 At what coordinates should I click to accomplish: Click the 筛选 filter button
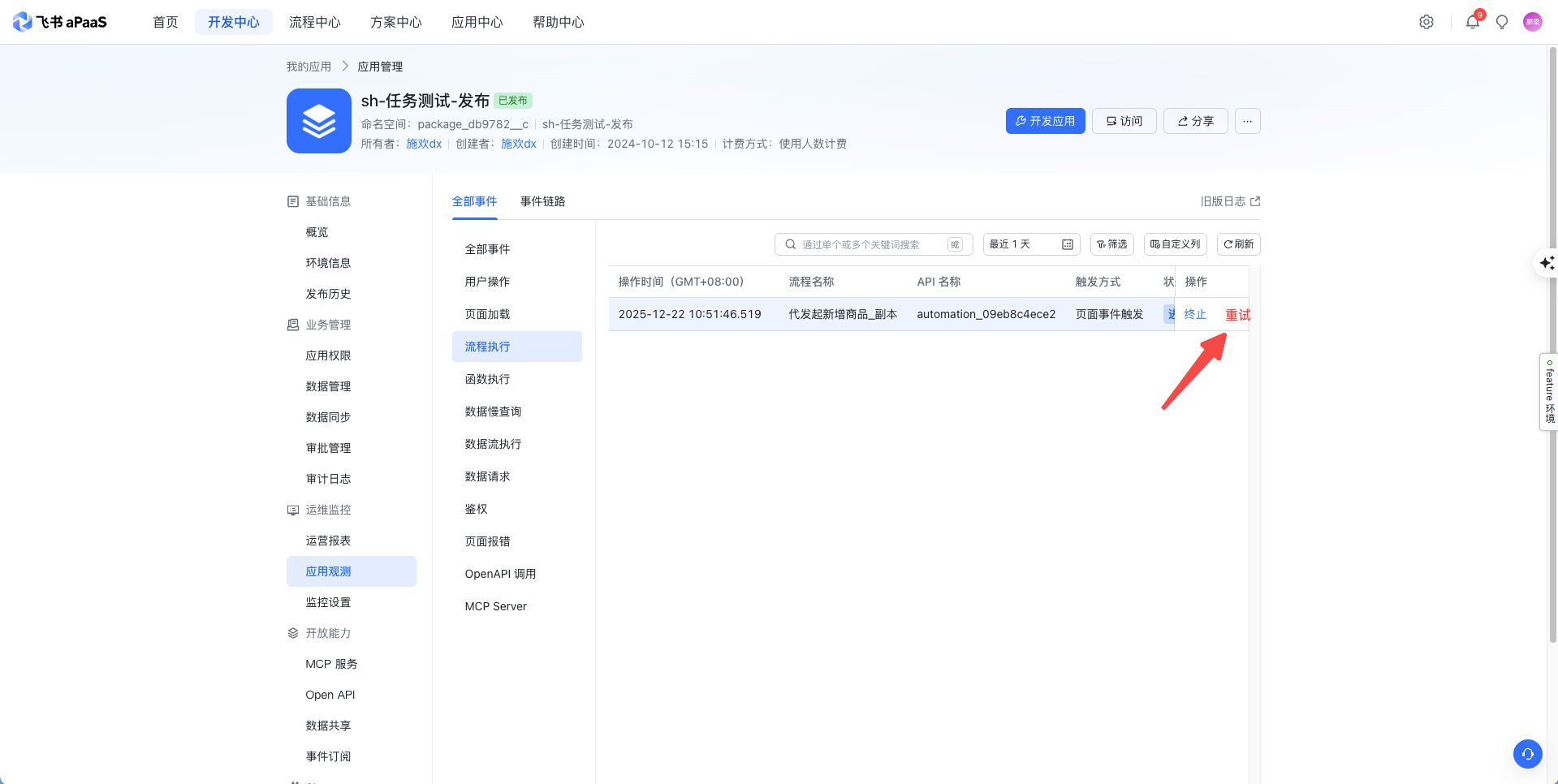pos(1111,244)
